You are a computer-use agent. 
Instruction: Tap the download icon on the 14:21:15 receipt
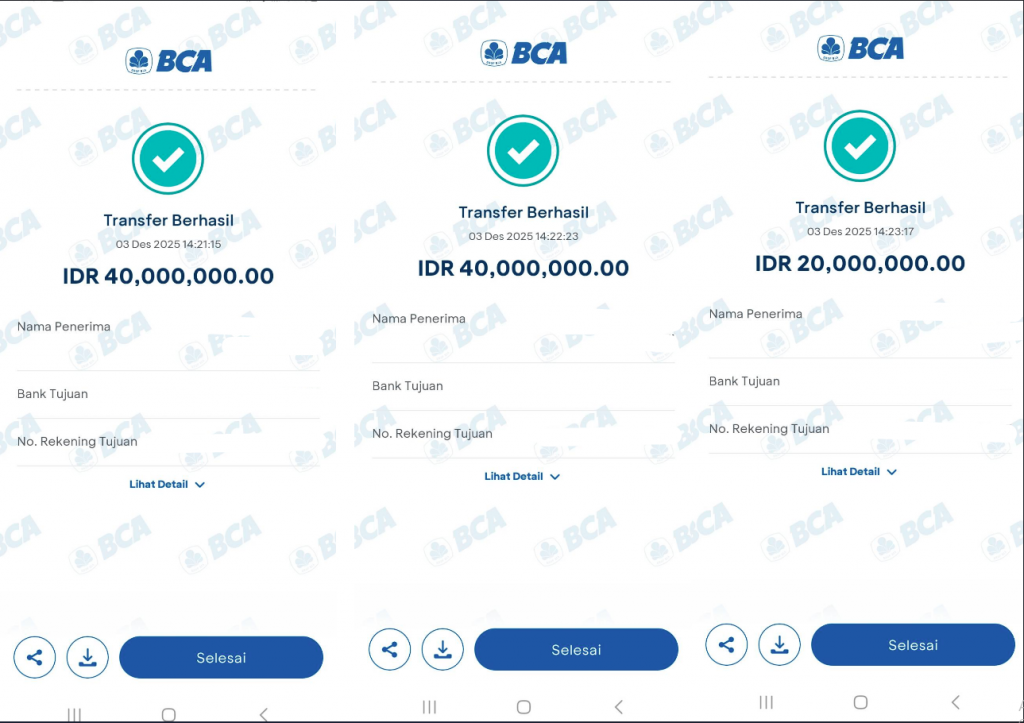(88, 658)
